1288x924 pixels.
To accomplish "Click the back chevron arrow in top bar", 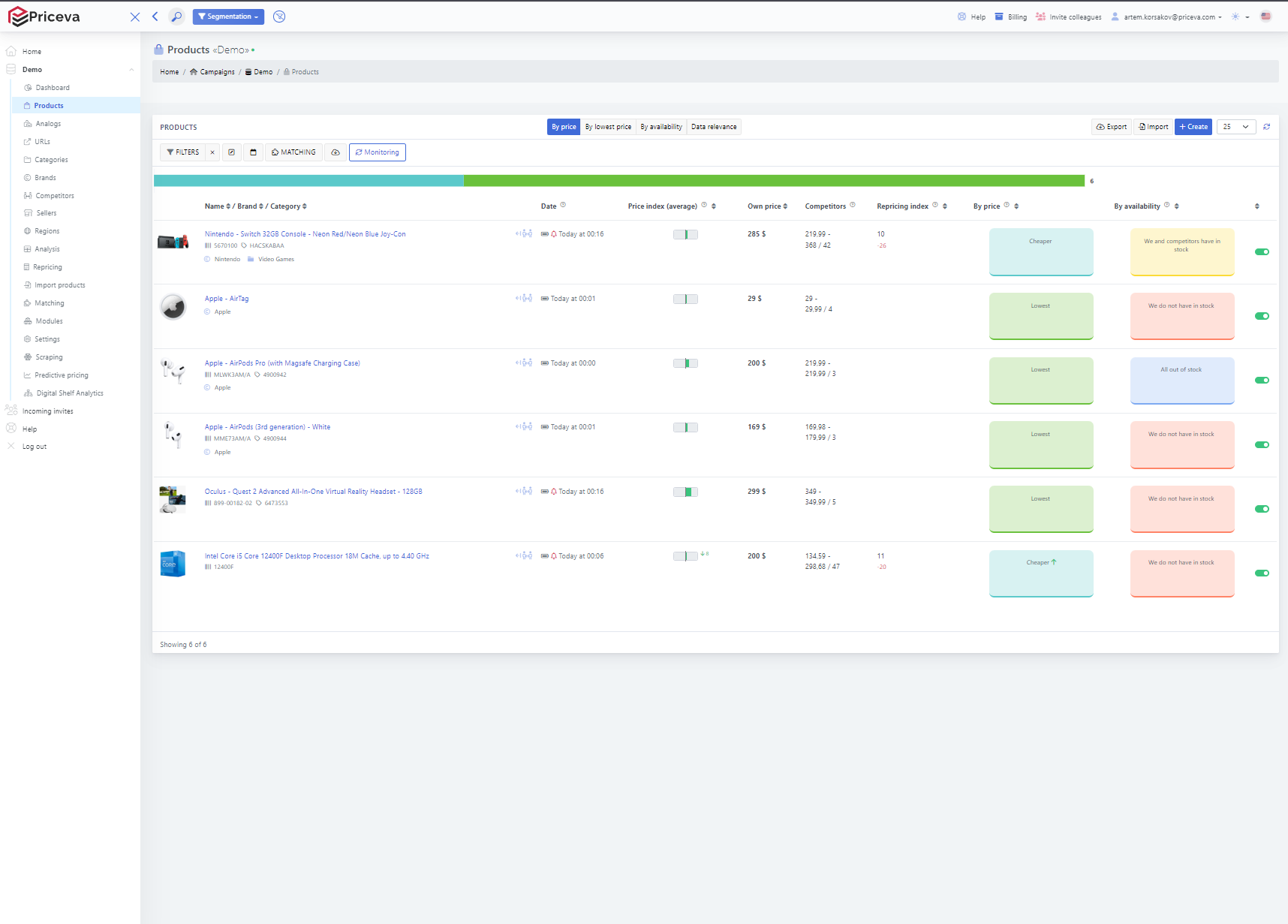I will (155, 17).
